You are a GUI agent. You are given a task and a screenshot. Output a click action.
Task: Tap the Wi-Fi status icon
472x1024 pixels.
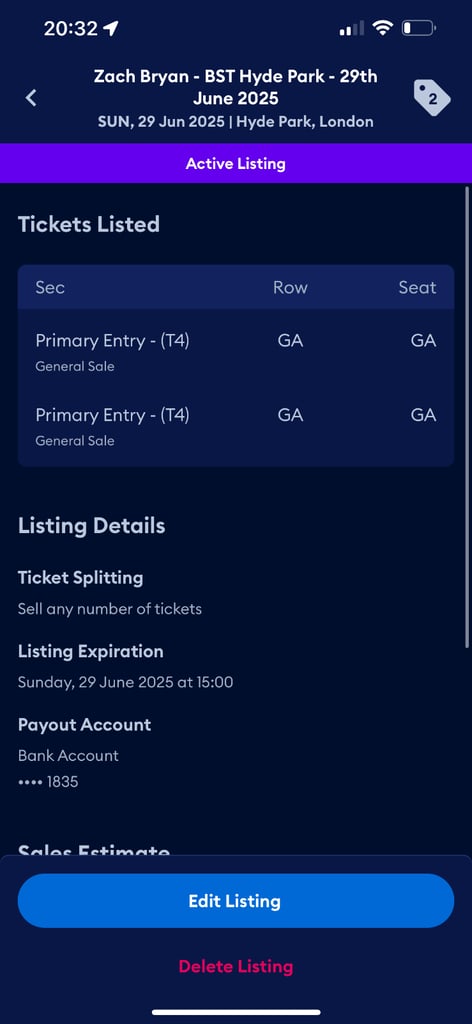tap(383, 28)
